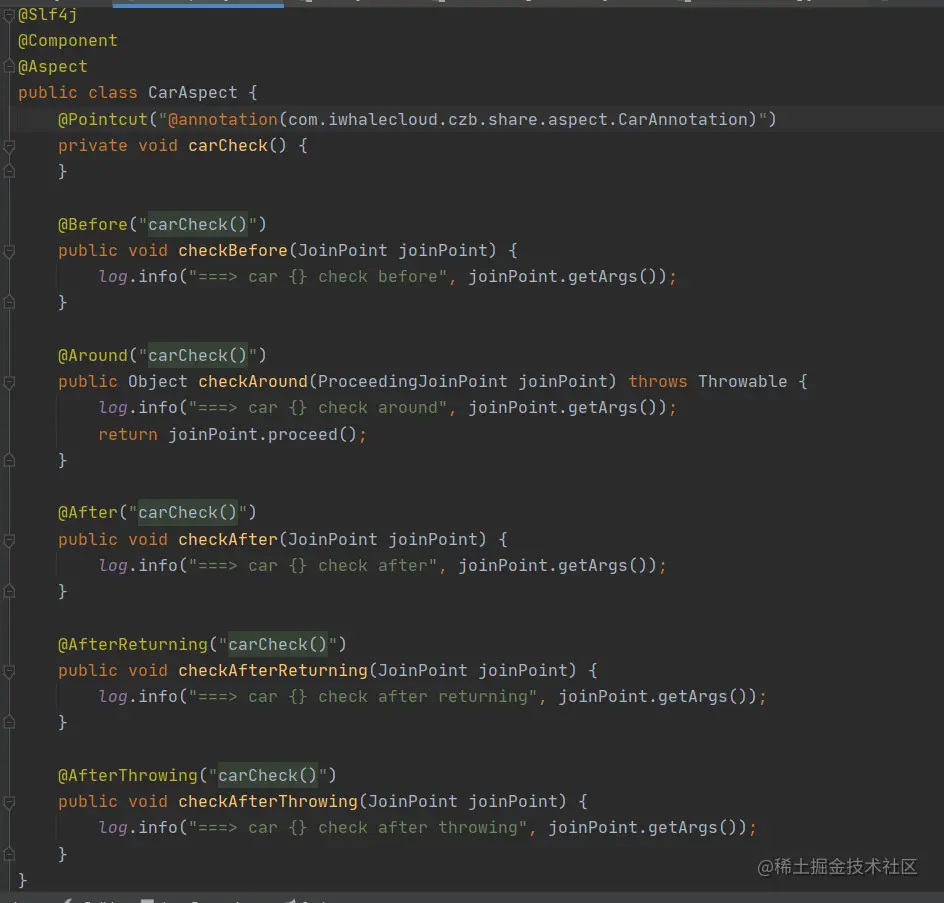
Task: Click the "check after throwing" log string
Action: coord(358,828)
